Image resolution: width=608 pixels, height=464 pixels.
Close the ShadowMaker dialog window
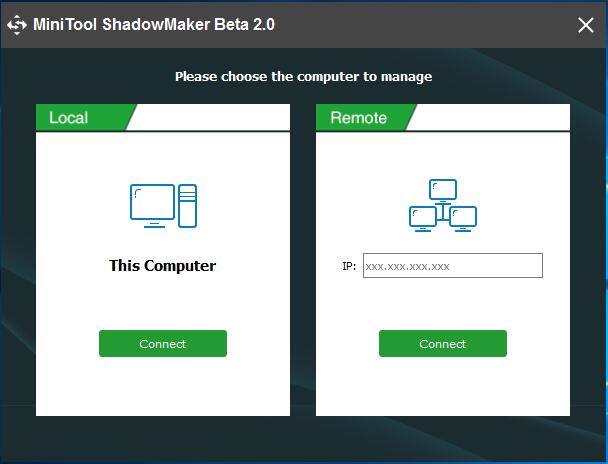click(586, 25)
